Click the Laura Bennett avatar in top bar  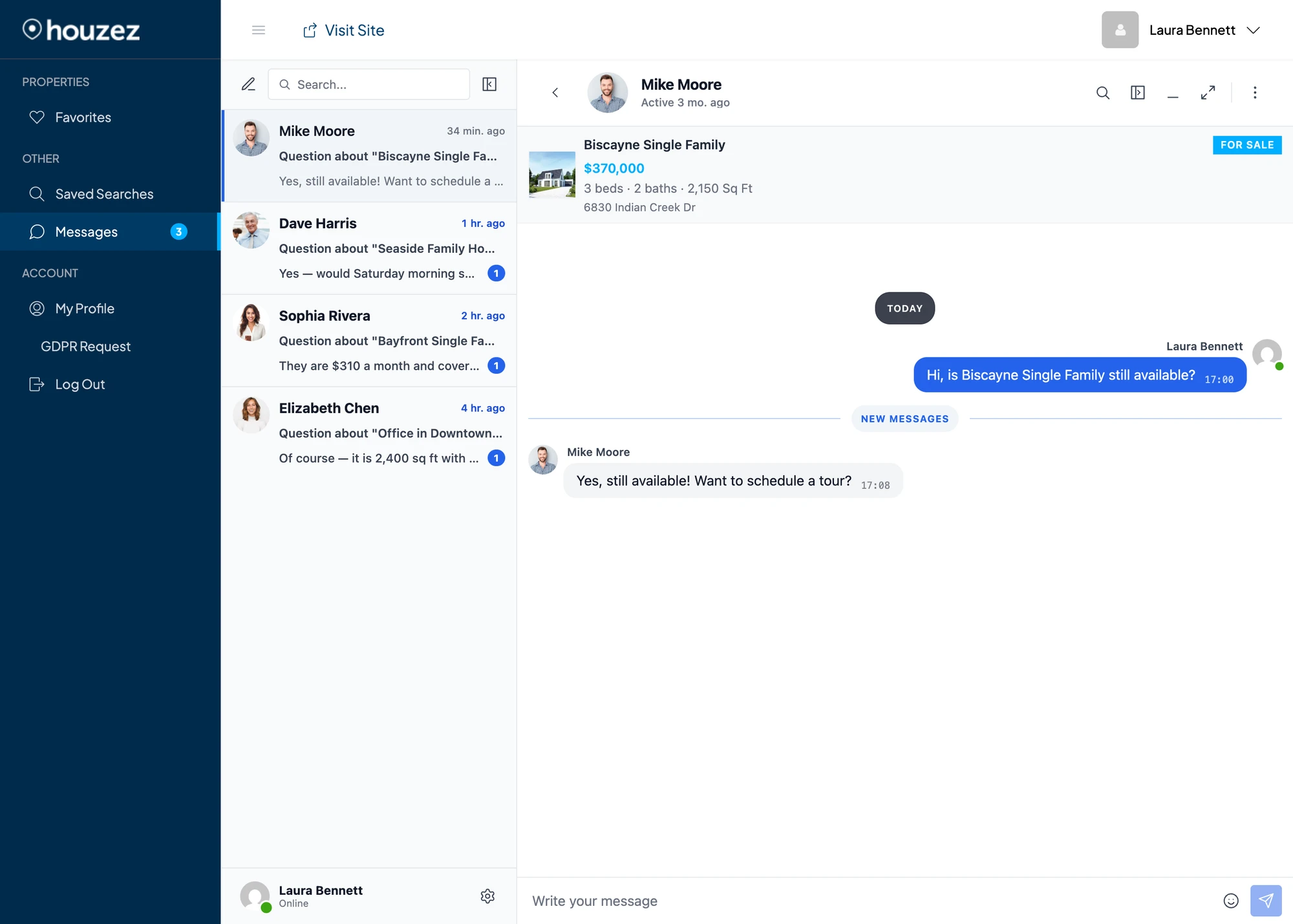(1120, 30)
